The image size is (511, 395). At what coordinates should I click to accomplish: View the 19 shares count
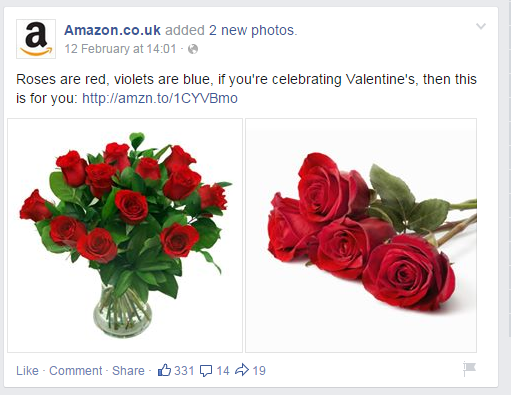click(x=259, y=371)
